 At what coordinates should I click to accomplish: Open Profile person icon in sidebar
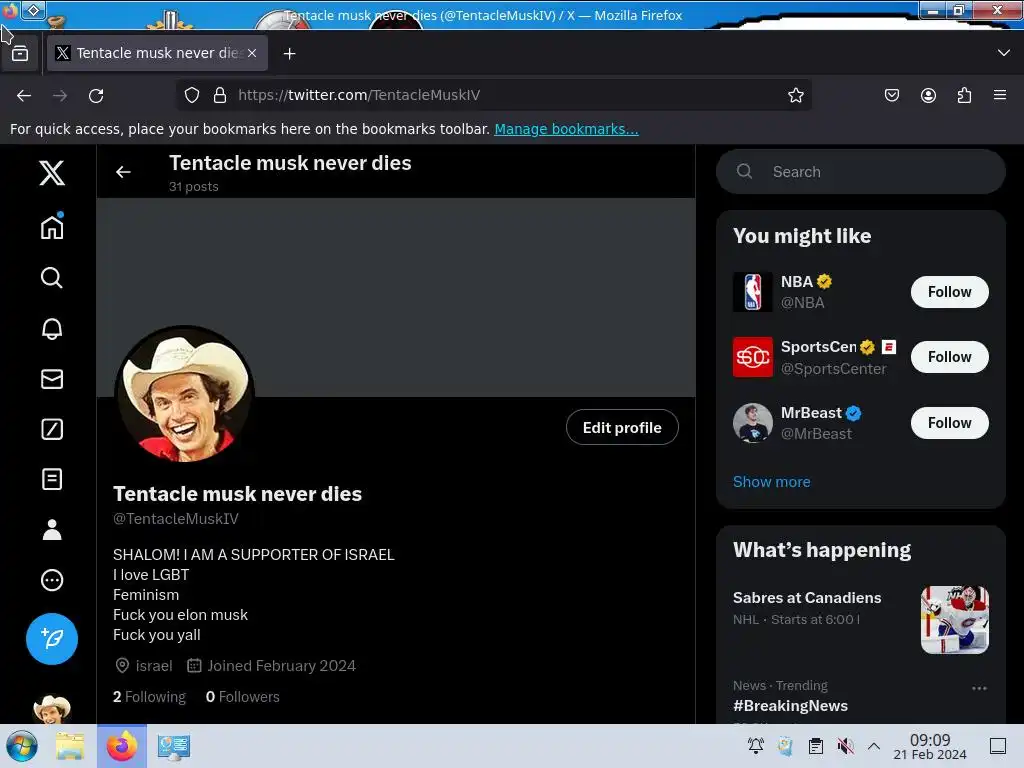pyautogui.click(x=52, y=530)
